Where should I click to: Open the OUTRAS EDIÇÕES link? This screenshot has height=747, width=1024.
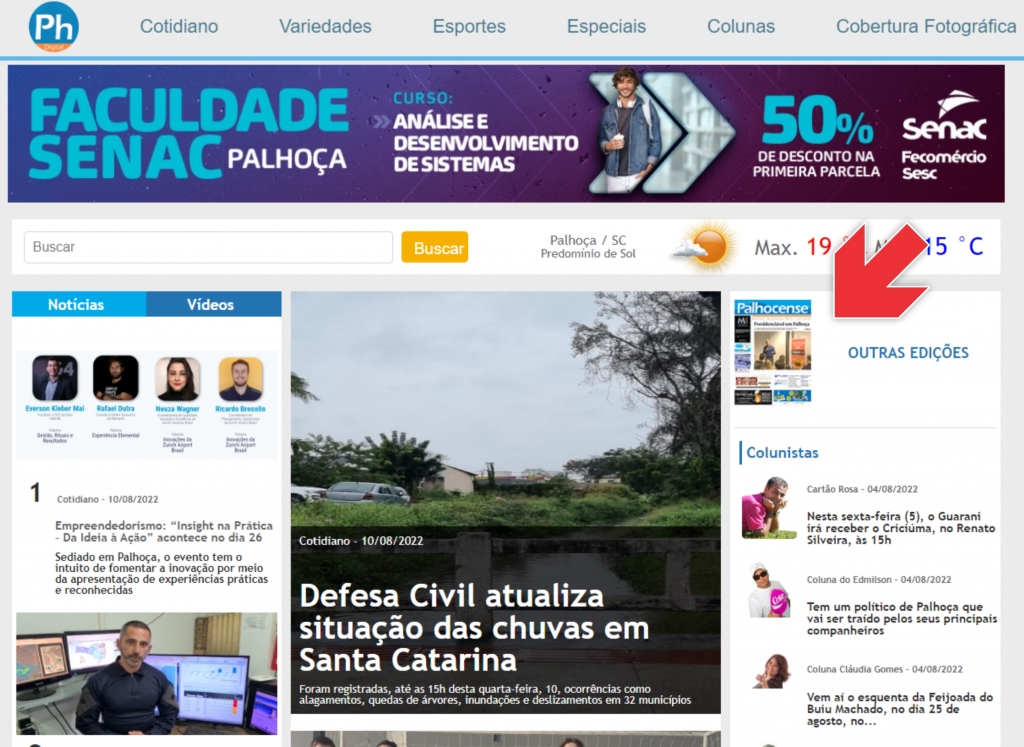pos(908,353)
